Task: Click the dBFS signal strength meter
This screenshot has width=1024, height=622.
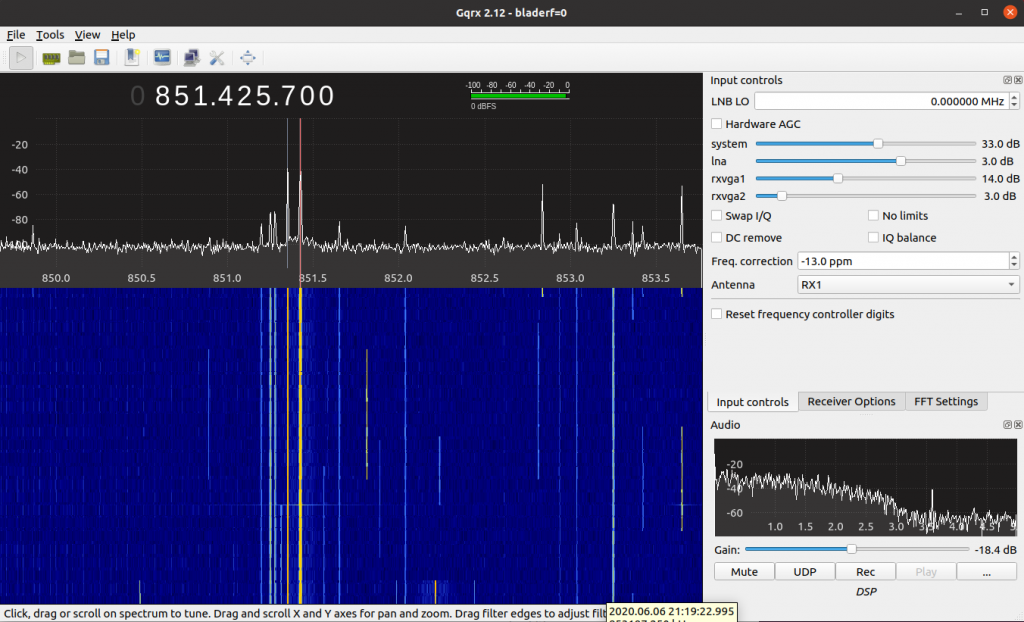Action: point(519,95)
